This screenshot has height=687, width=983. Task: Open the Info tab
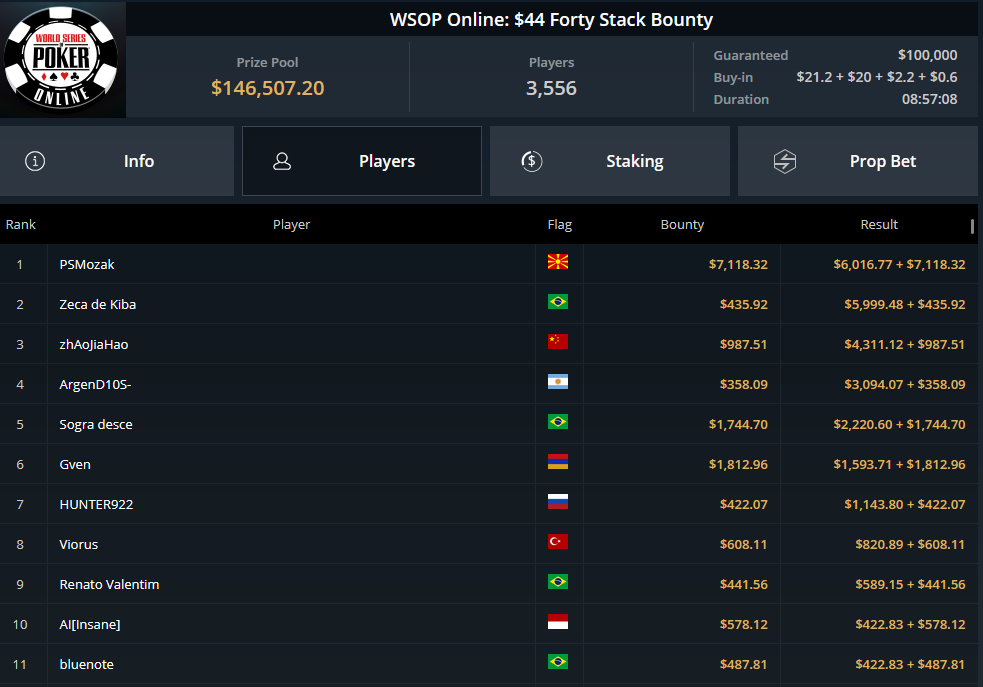[x=117, y=161]
